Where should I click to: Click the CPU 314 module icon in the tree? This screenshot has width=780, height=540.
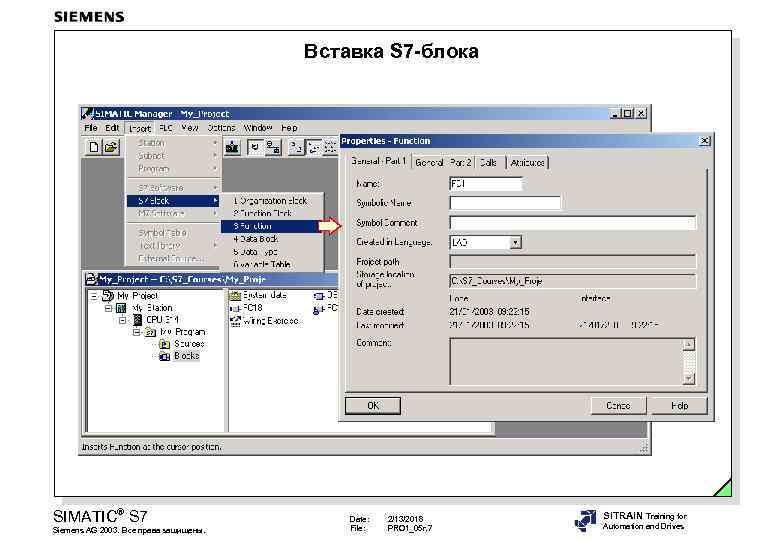click(138, 320)
